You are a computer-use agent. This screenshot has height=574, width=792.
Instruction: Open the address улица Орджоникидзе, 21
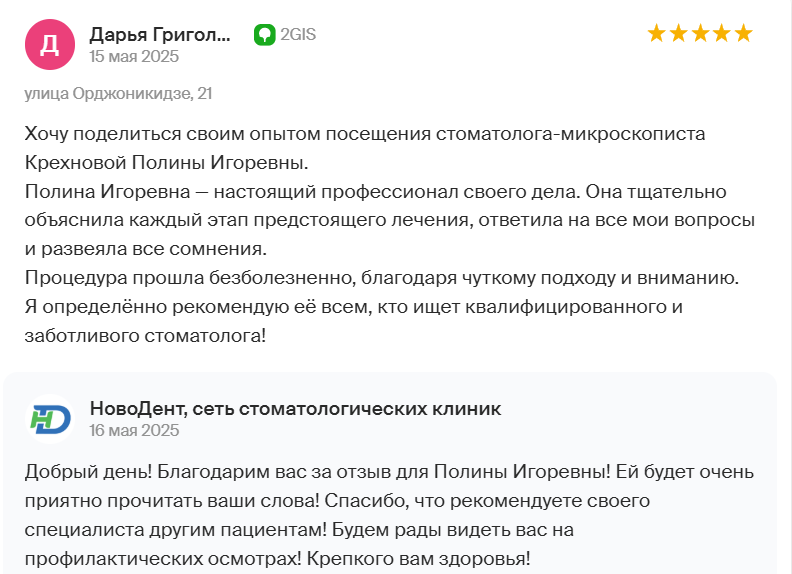click(x=118, y=93)
